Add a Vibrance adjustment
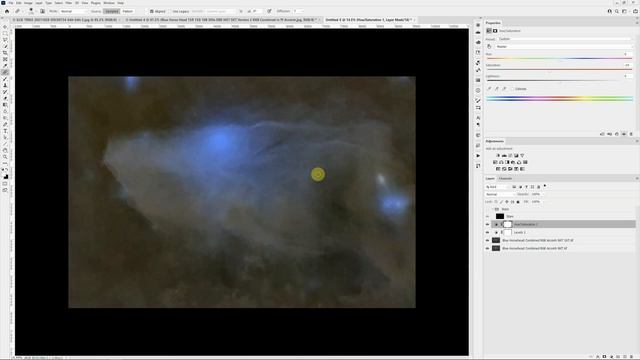Viewport: 640px width, 360px height. pos(522,156)
